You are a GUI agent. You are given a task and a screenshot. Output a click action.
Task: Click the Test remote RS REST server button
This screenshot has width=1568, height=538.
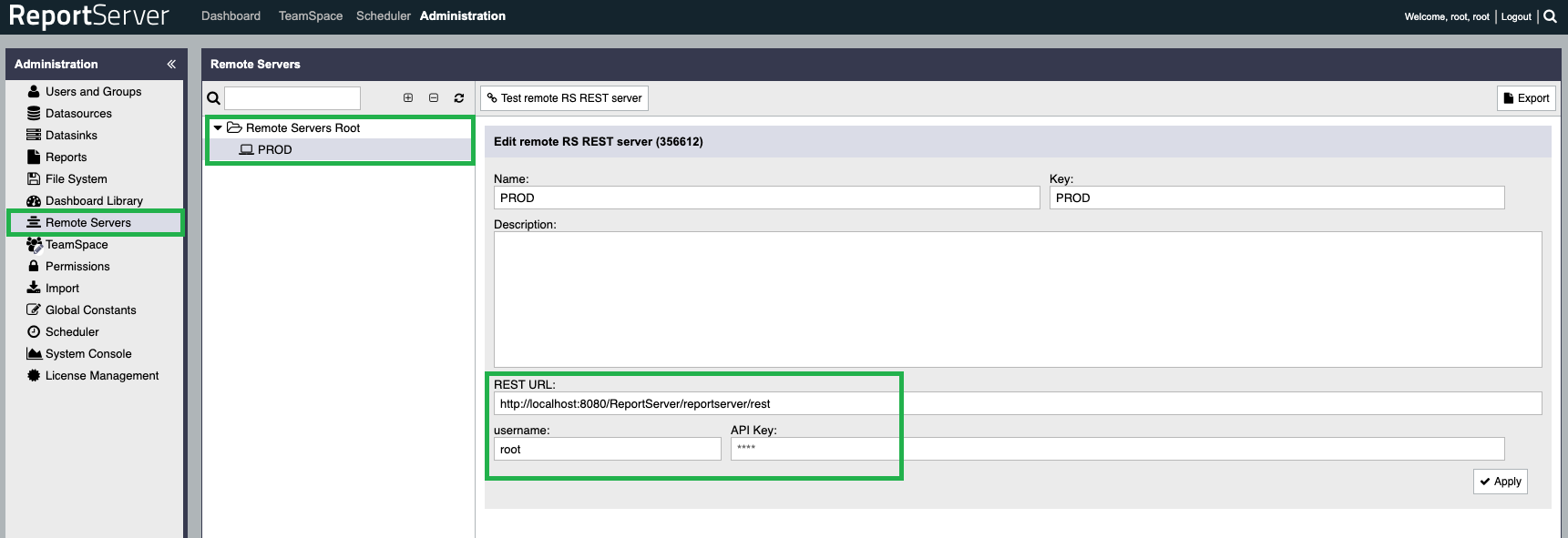point(564,98)
